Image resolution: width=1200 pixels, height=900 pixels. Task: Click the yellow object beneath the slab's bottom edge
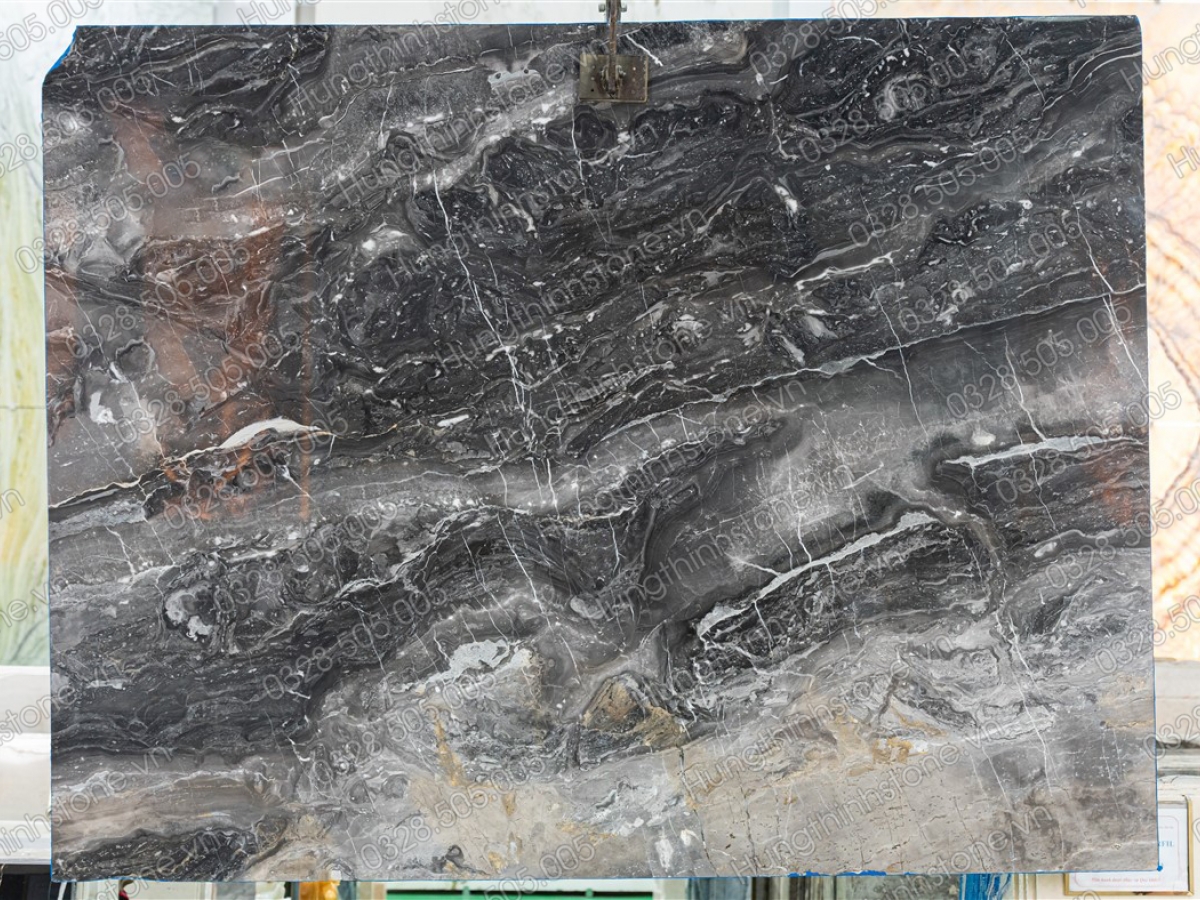[x=318, y=889]
